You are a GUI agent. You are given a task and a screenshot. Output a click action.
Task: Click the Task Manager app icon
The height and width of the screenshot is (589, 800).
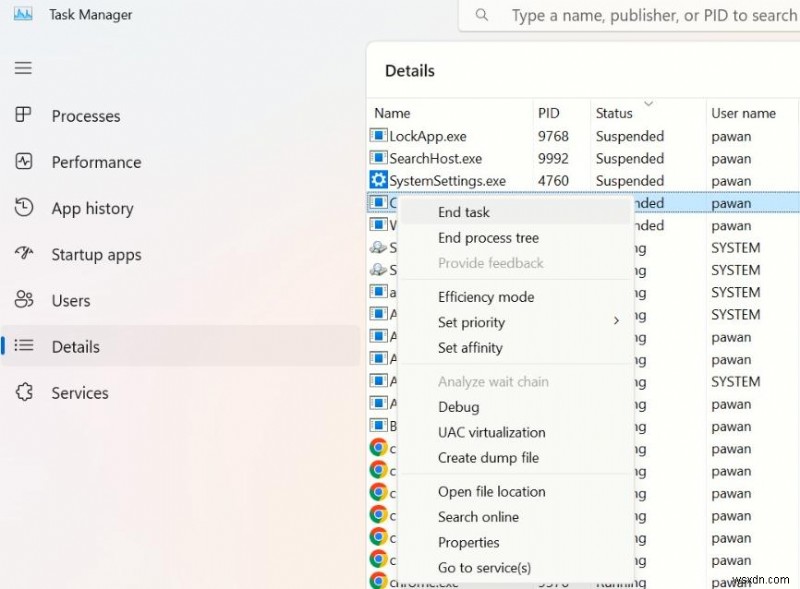(23, 13)
